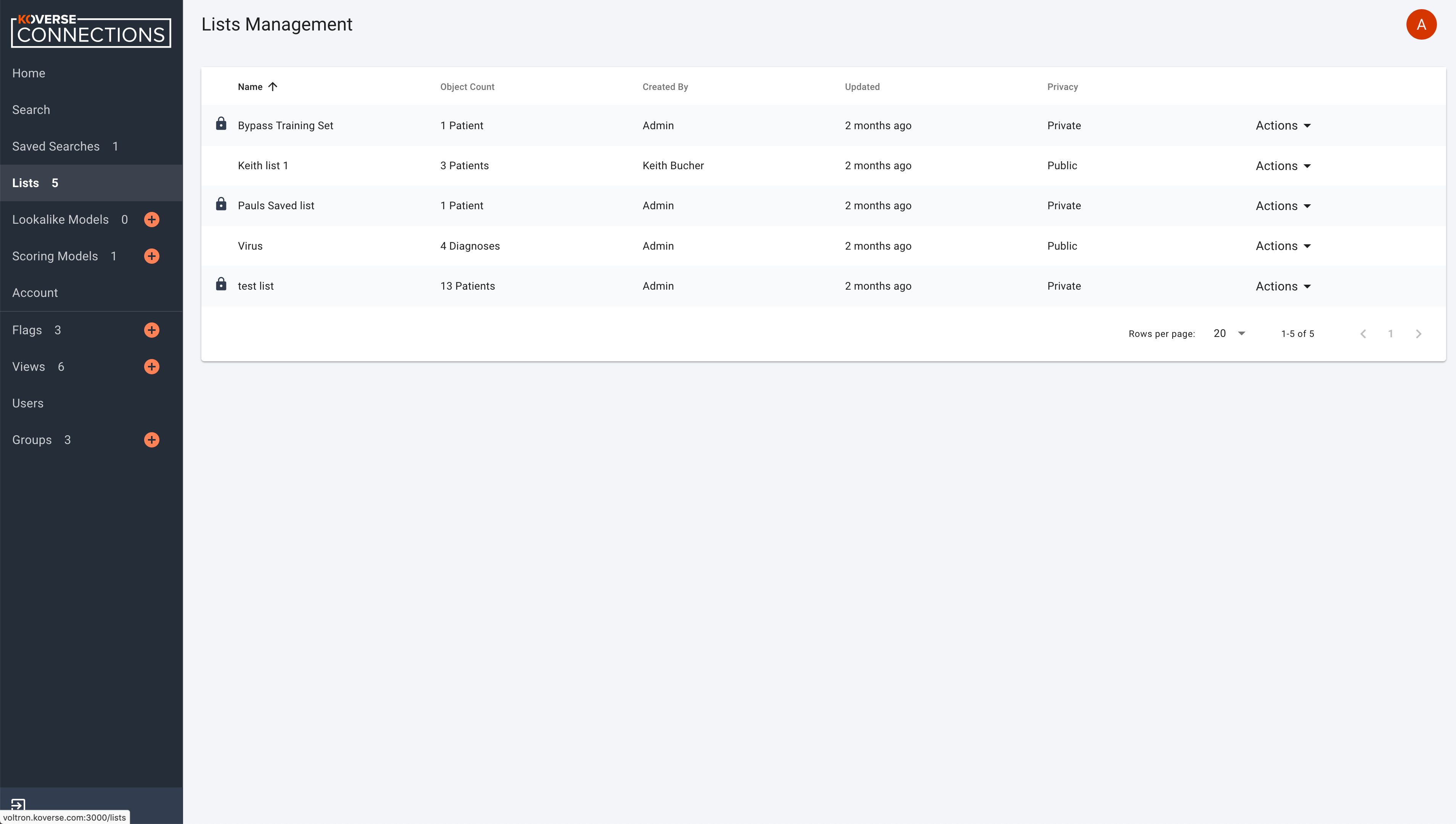The height and width of the screenshot is (824, 1456).
Task: Add a new Group with plus icon
Action: [152, 440]
